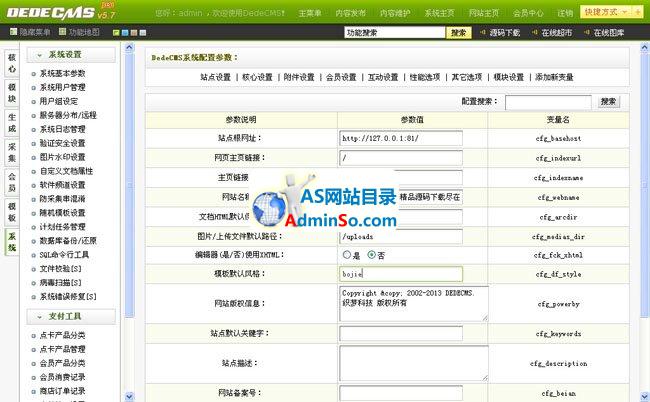Image resolution: width=650 pixels, height=402 pixels.
Task: Click the left menu vertical scrollbar track
Action: point(129,222)
